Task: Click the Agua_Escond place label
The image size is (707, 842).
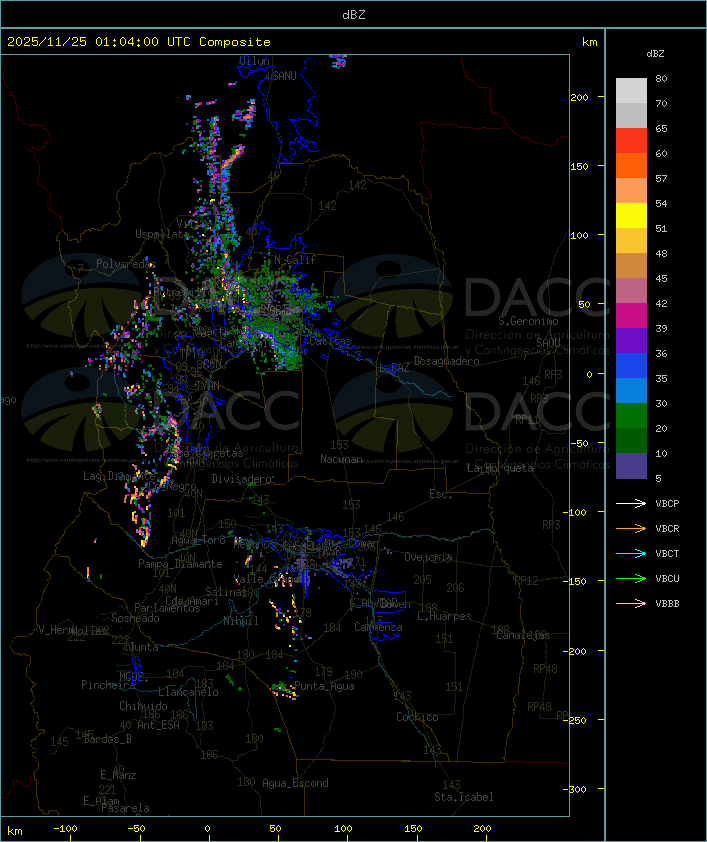Action: tap(295, 783)
